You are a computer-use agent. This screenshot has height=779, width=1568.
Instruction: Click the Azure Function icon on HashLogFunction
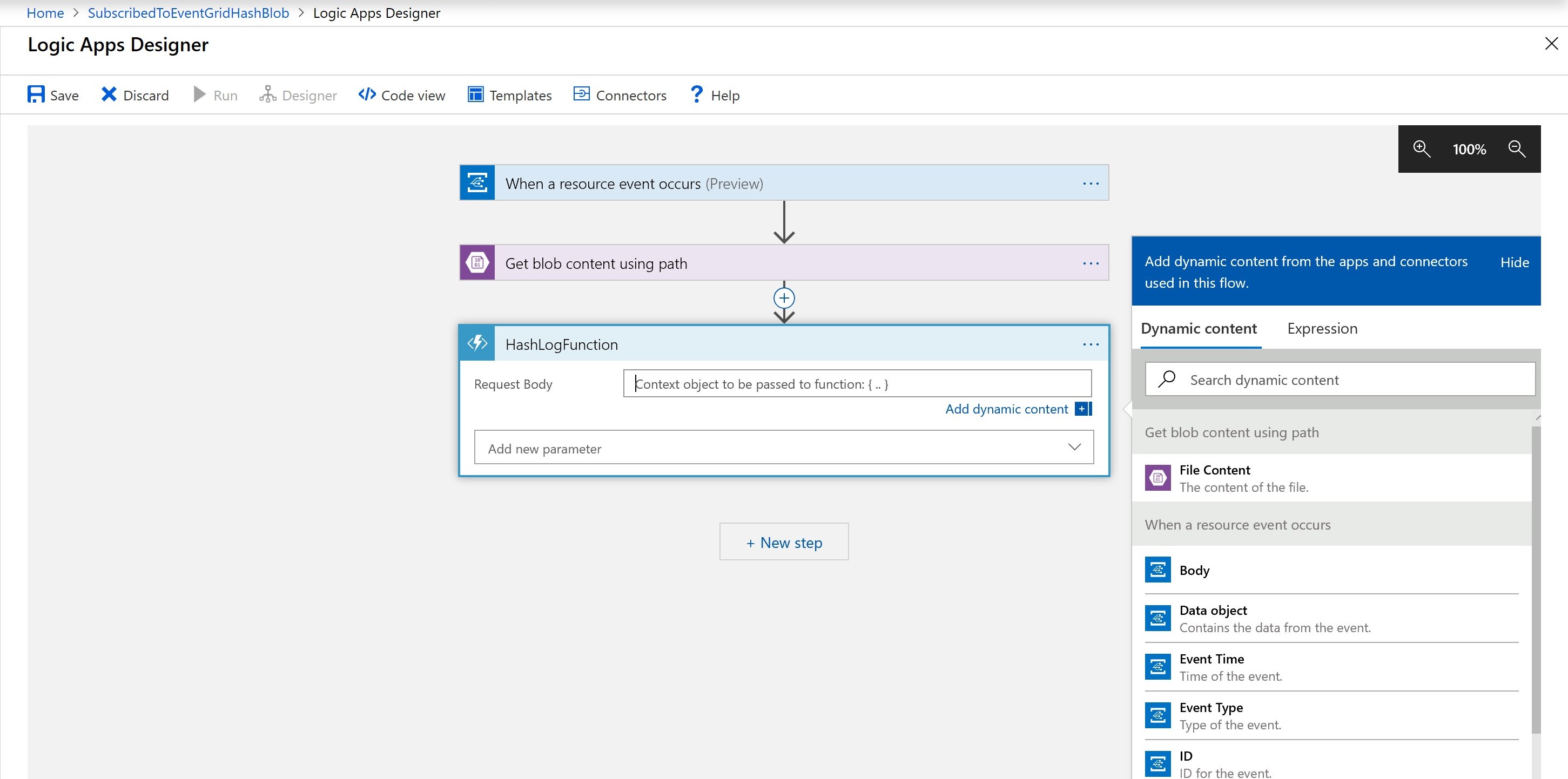(477, 343)
